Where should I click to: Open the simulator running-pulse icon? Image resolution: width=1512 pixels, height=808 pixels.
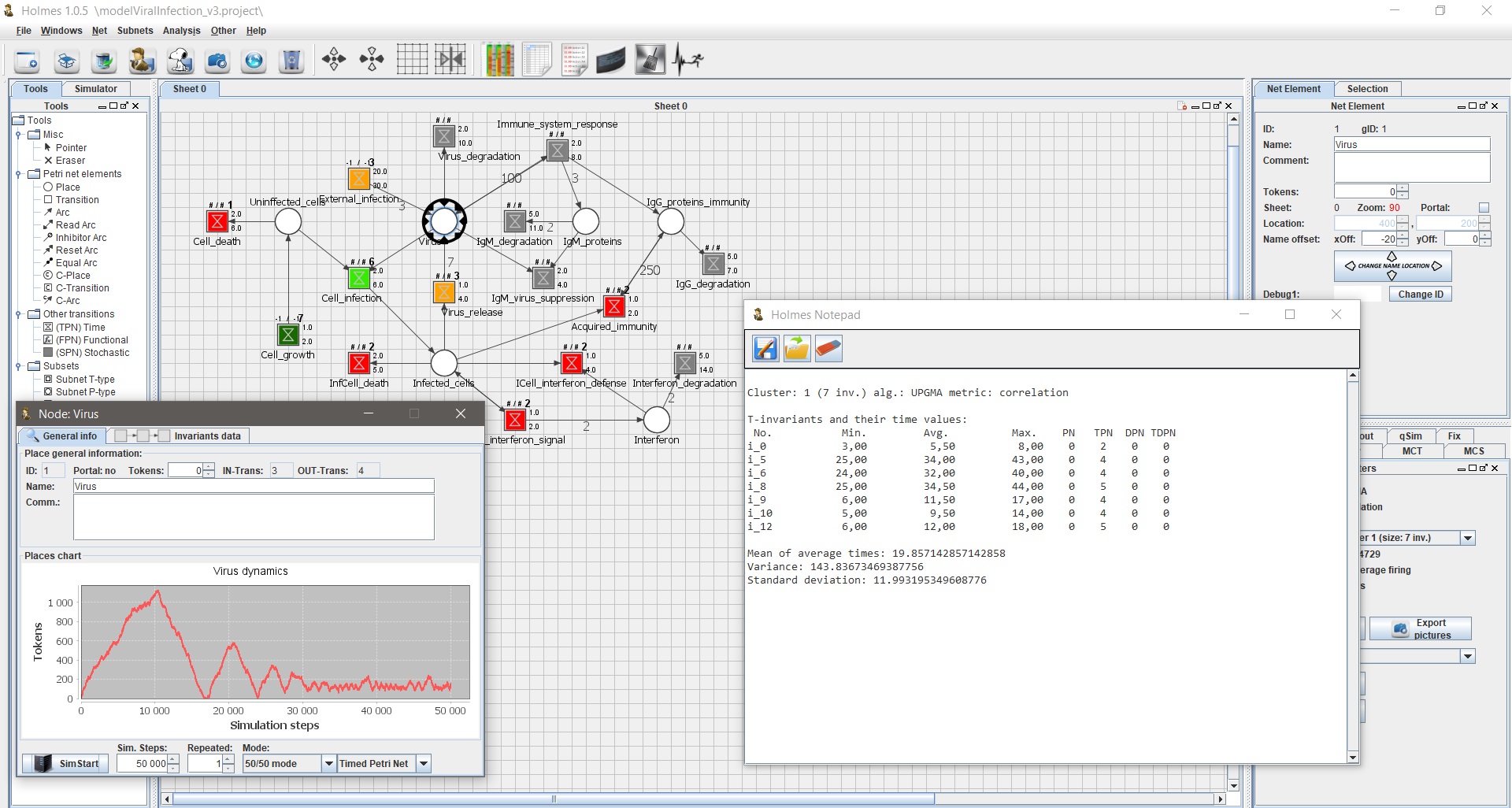pos(687,60)
